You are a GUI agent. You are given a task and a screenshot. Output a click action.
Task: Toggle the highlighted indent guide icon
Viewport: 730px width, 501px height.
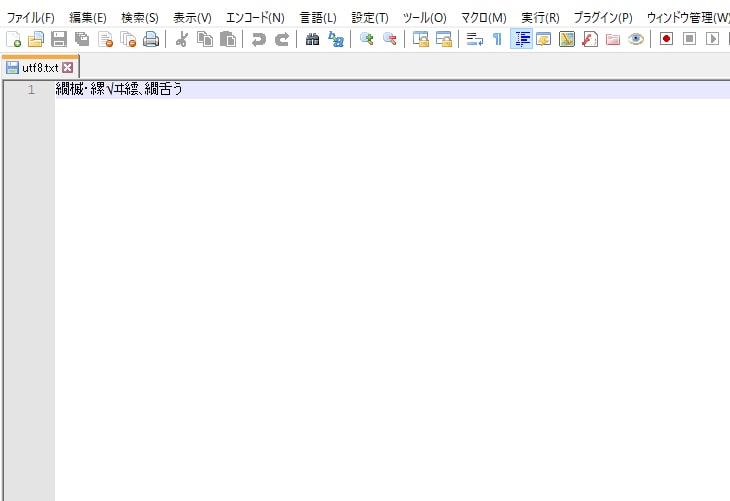521,39
